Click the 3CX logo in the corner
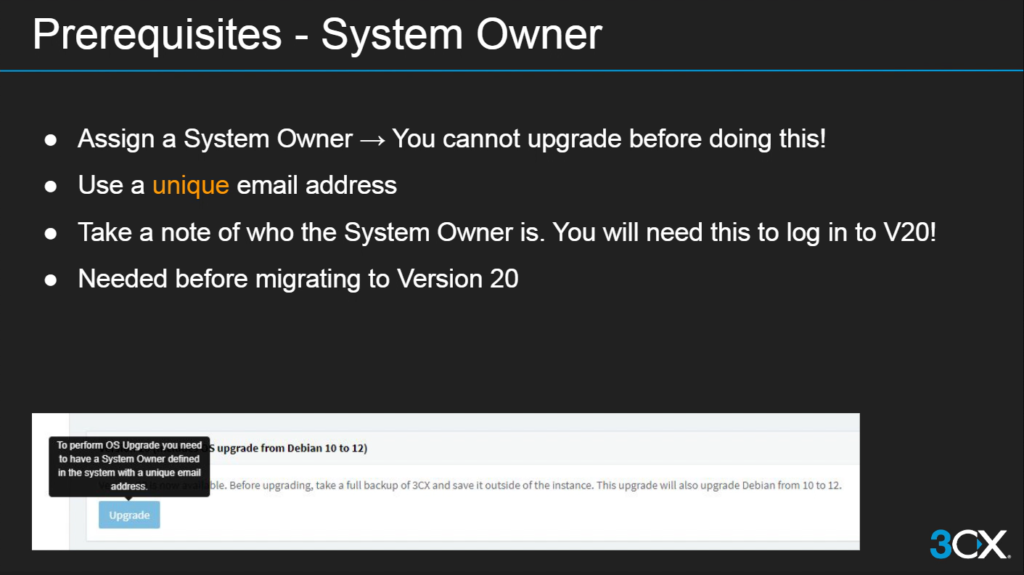Screen dimensions: 1024x575 (x=969, y=544)
